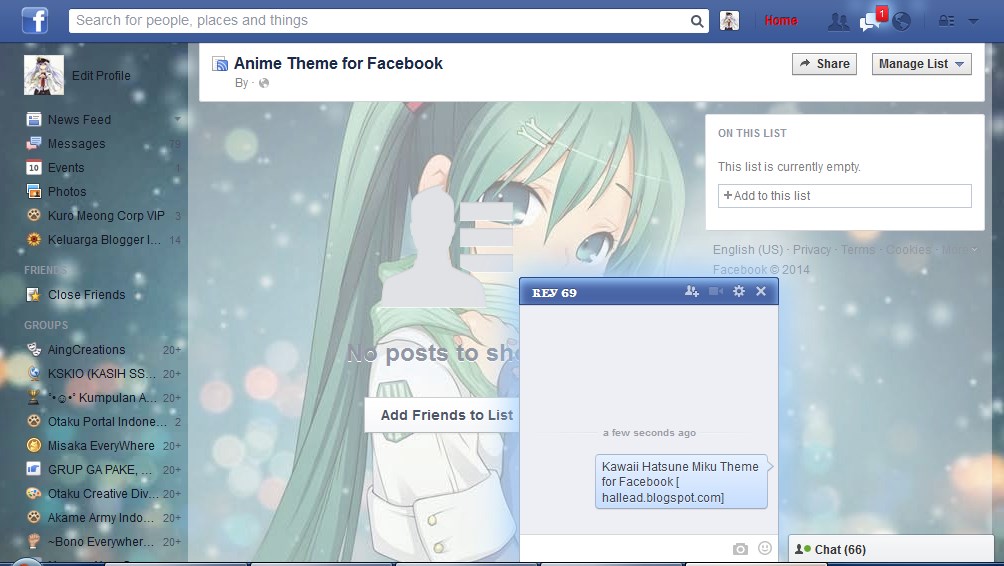Click the News Feed icon
Screen dimensions: 1004x566
point(33,120)
